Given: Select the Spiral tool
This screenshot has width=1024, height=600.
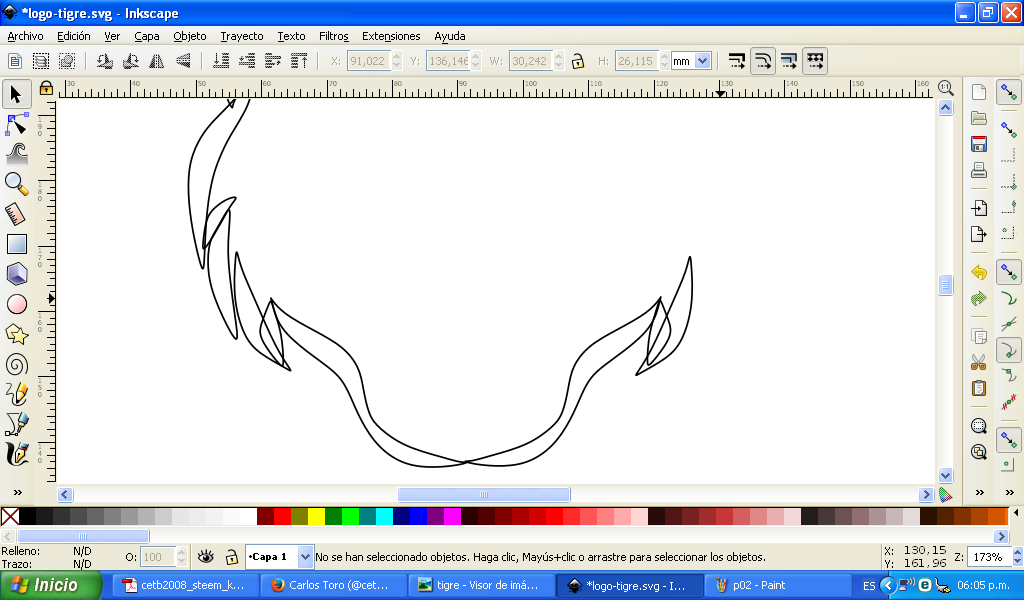Looking at the screenshot, I should (16, 364).
